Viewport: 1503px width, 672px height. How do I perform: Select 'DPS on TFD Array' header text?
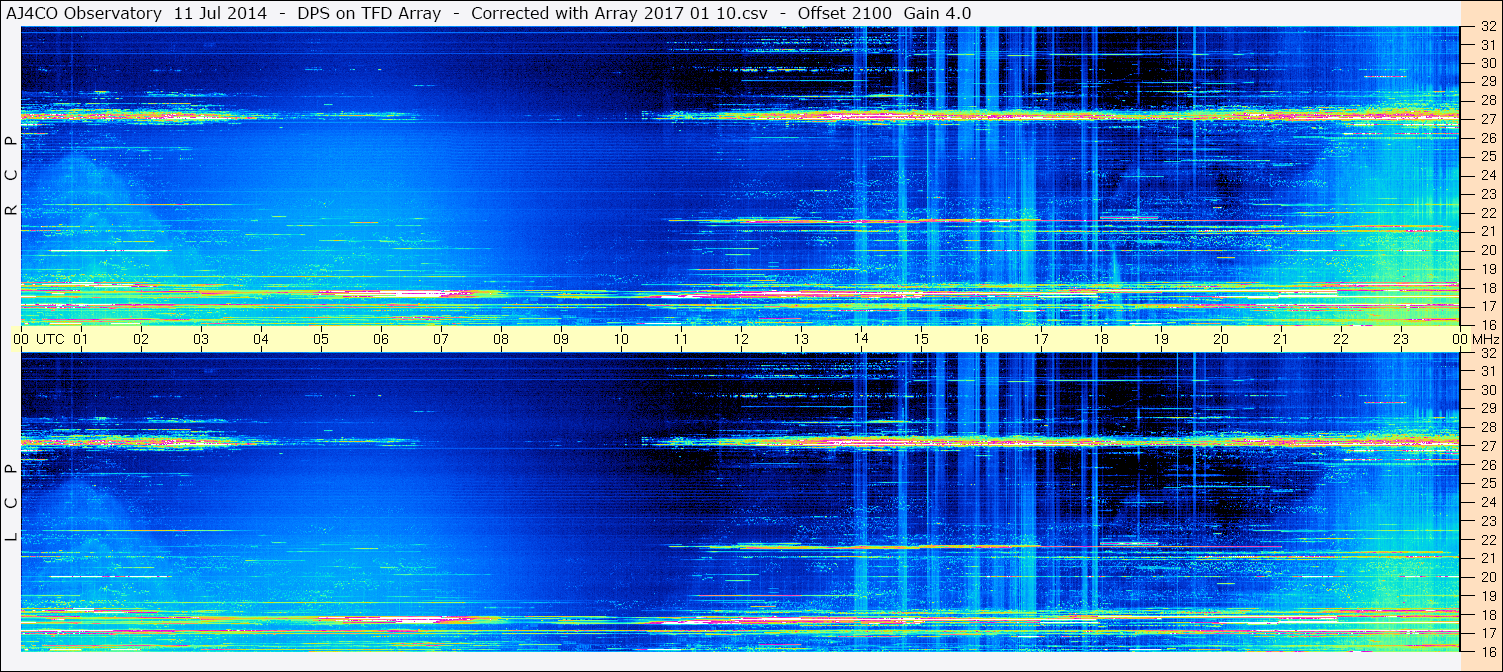(369, 13)
